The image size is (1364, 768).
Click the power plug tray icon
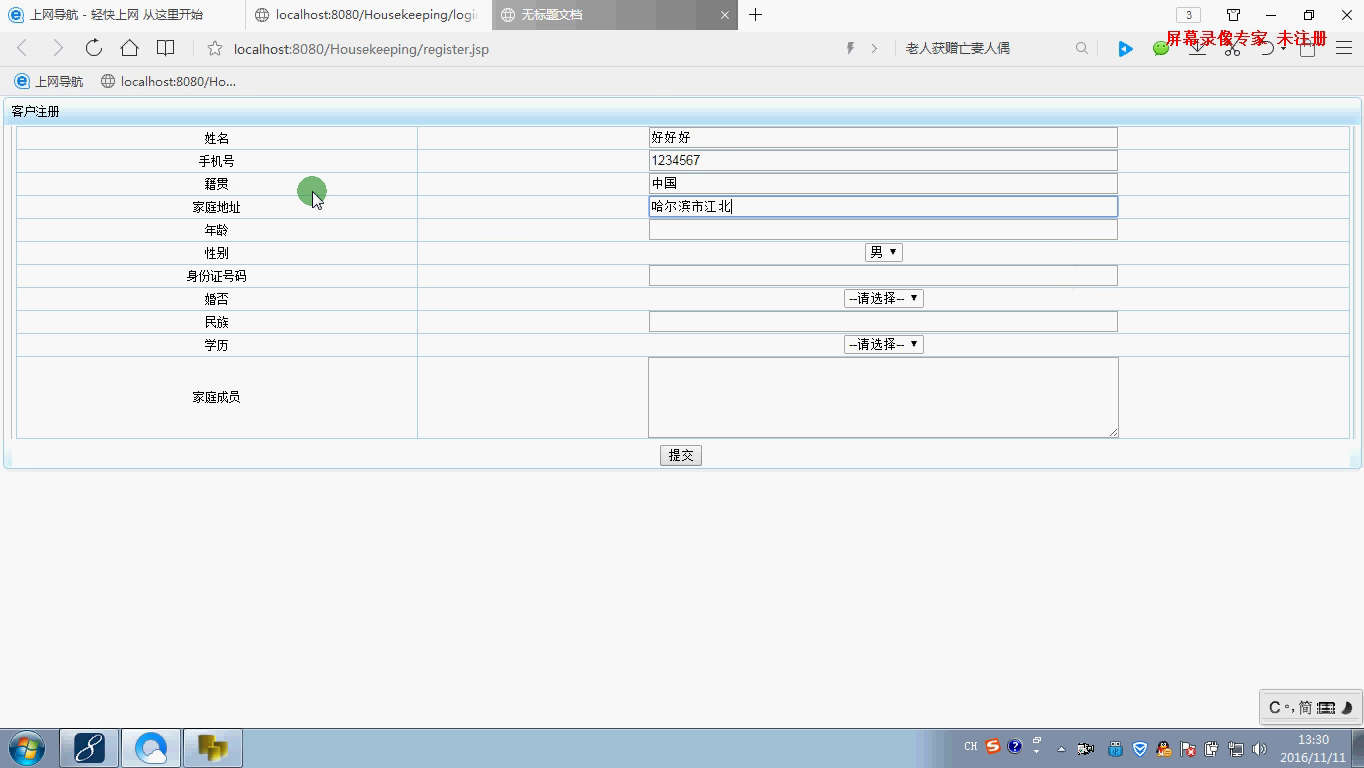click(x=1212, y=749)
